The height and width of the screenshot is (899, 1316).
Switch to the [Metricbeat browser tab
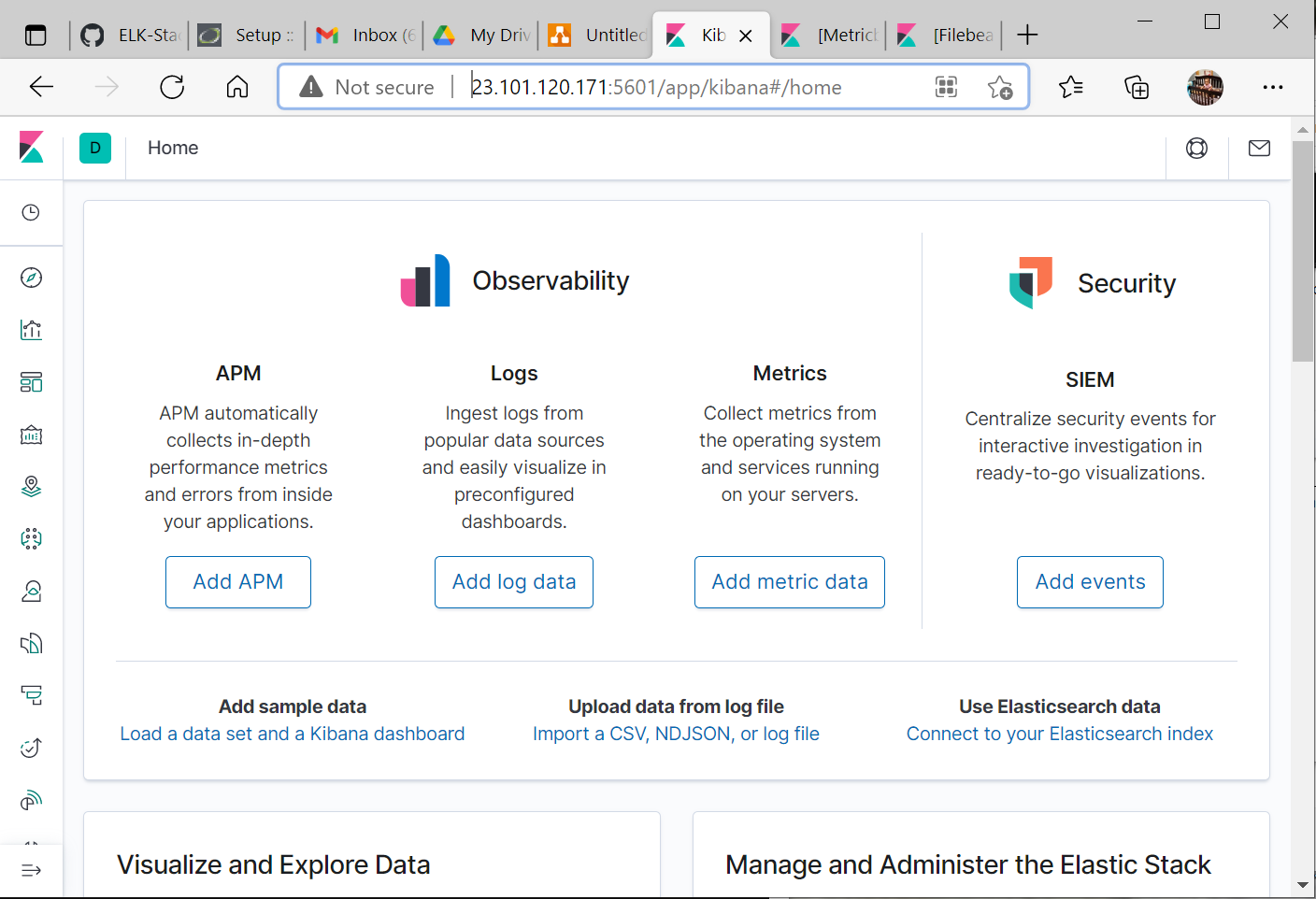(830, 35)
